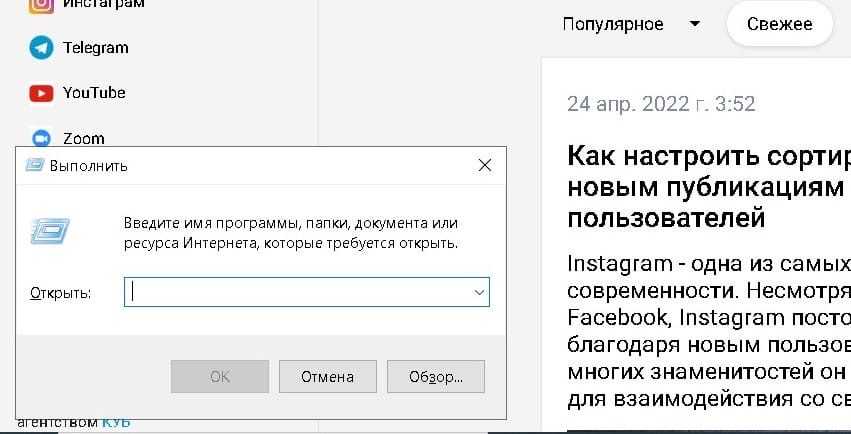
Task: Open the article titled Как настроить сортировку
Action: click(709, 187)
